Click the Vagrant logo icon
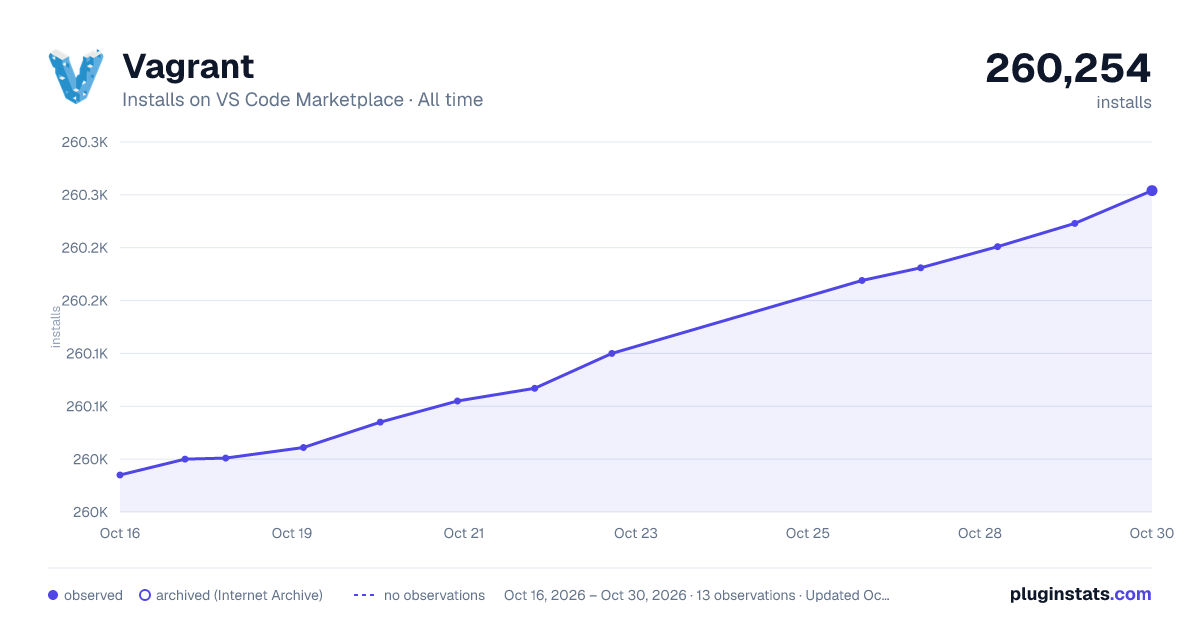This screenshot has width=1200, height=630. coord(76,75)
